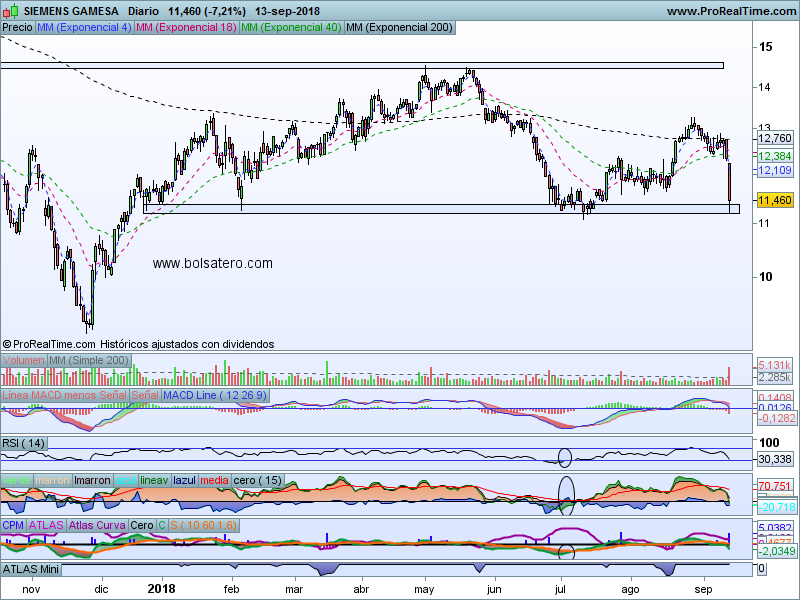The image size is (800, 600).
Task: Click the 12,760 price label on axis
Action: coord(775,137)
